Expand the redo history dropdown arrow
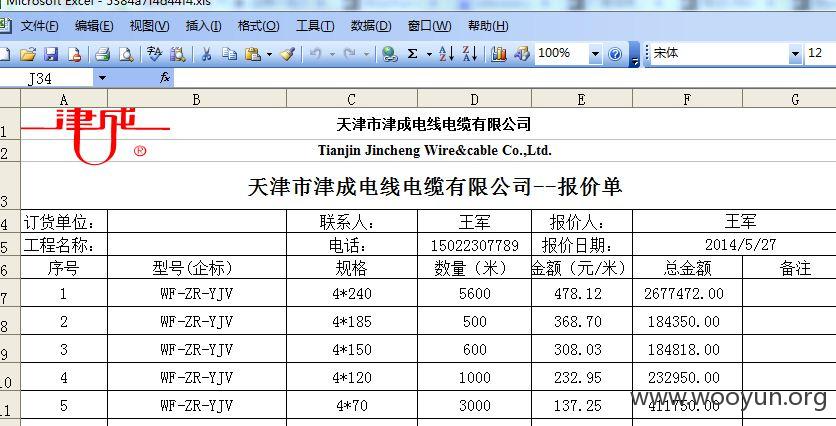 click(x=366, y=54)
